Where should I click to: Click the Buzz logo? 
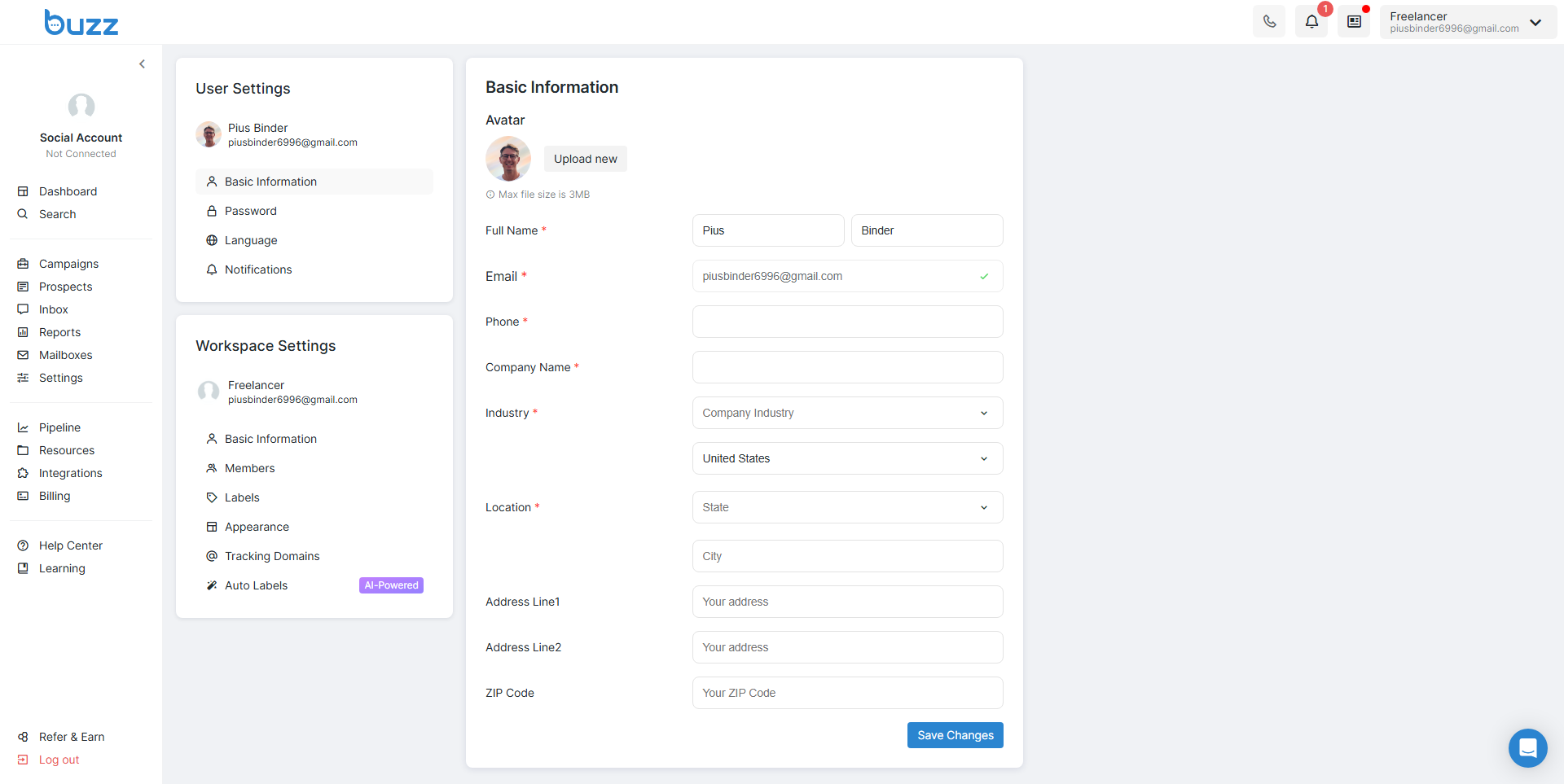click(x=81, y=23)
